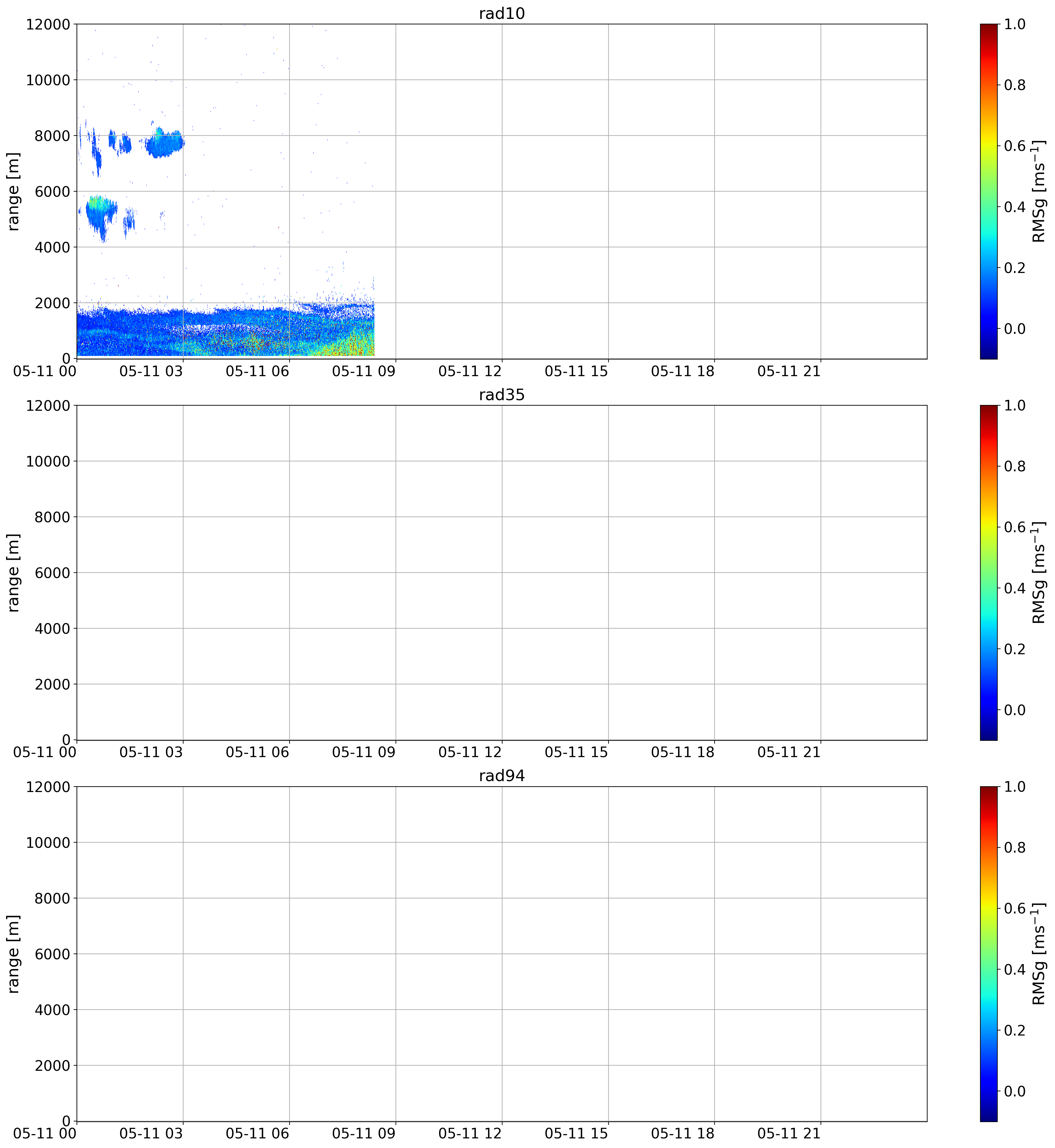Viewport: 1055px width, 1148px height.
Task: Click the rad10 panel color bar
Action: 988,191
